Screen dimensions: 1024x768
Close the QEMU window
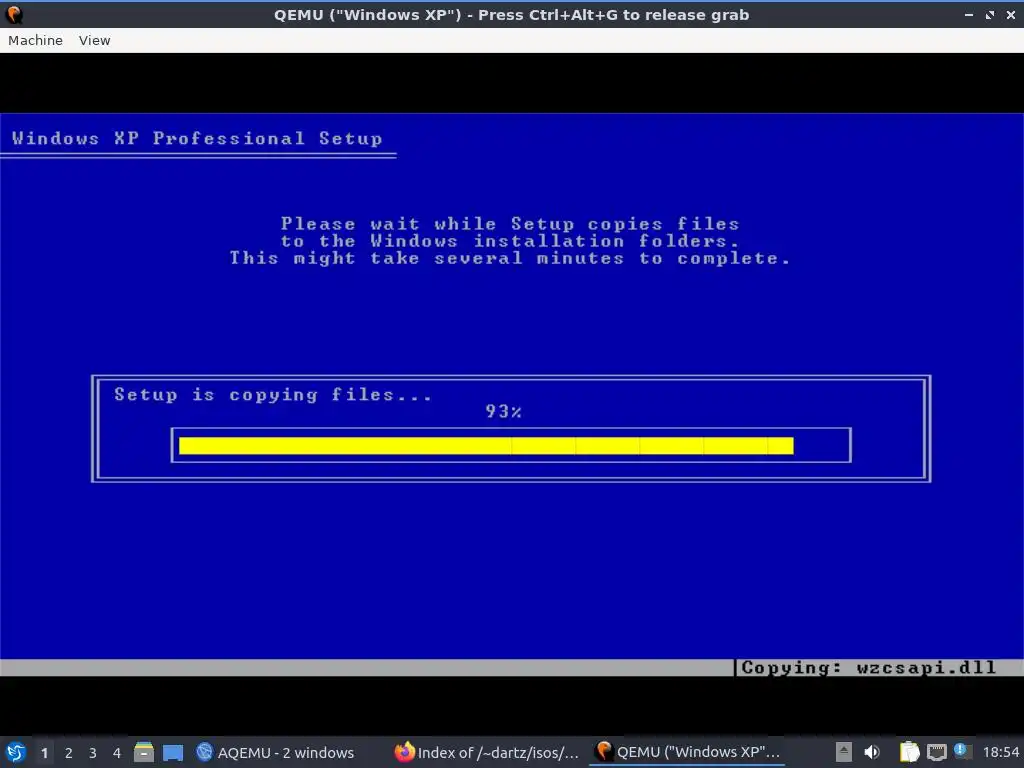point(1010,14)
